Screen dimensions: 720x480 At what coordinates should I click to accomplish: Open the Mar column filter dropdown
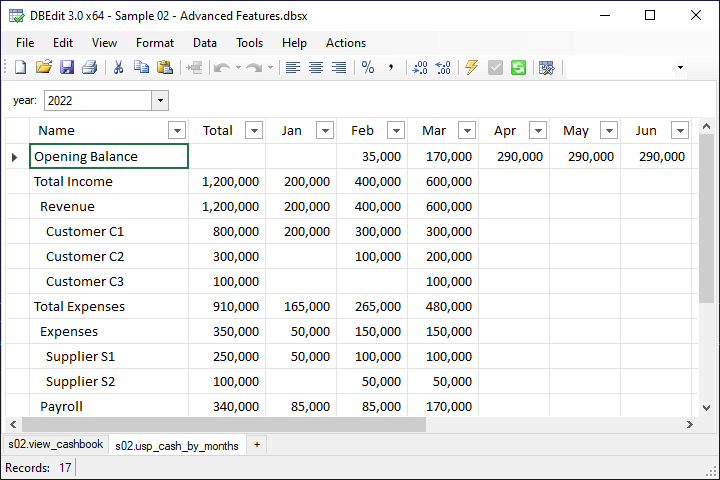click(467, 130)
